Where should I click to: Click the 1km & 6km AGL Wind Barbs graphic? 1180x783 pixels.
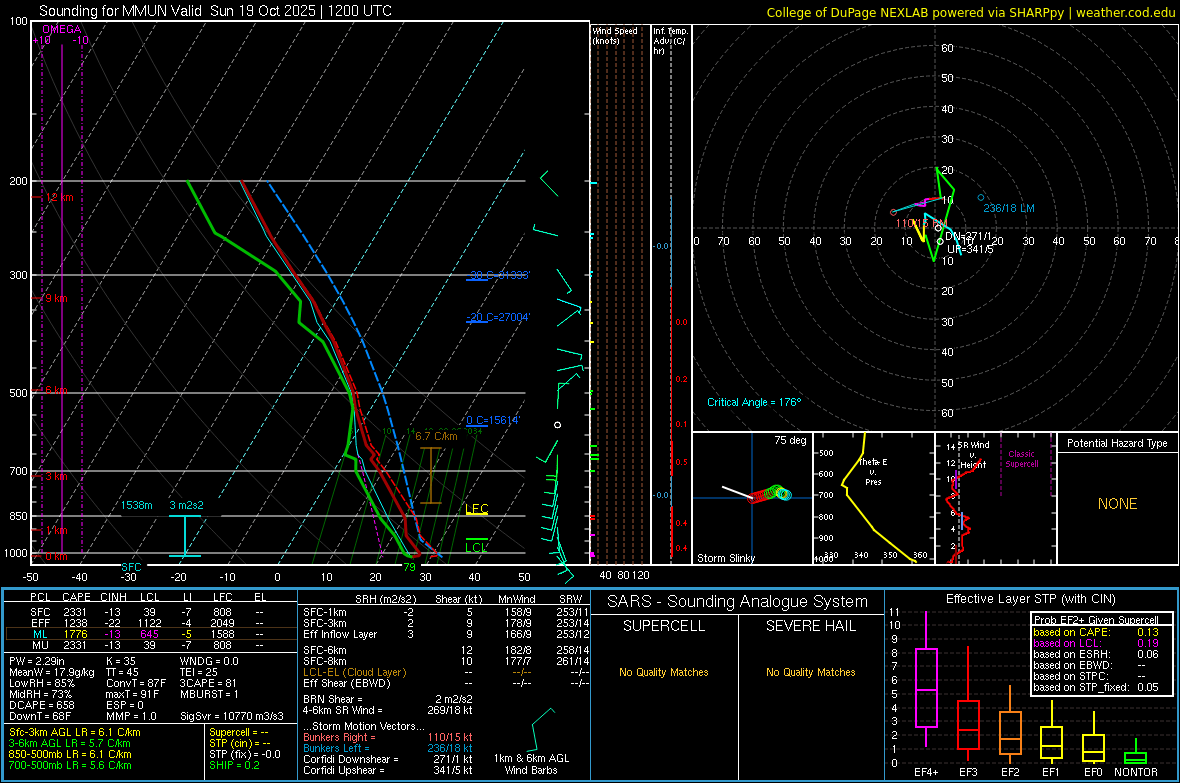tap(545, 729)
